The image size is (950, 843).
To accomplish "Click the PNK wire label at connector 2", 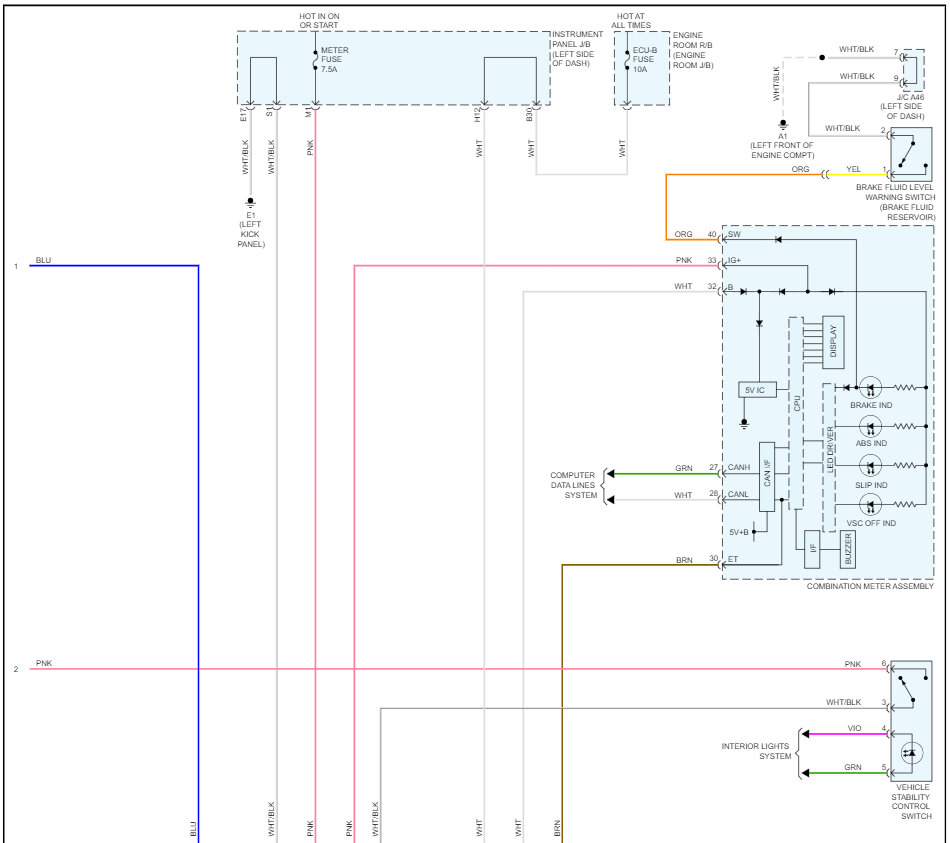I will (x=44, y=664).
